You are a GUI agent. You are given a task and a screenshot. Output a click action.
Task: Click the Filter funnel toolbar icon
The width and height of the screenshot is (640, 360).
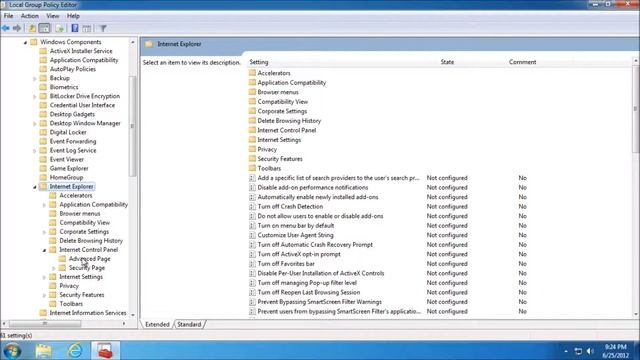pos(103,28)
